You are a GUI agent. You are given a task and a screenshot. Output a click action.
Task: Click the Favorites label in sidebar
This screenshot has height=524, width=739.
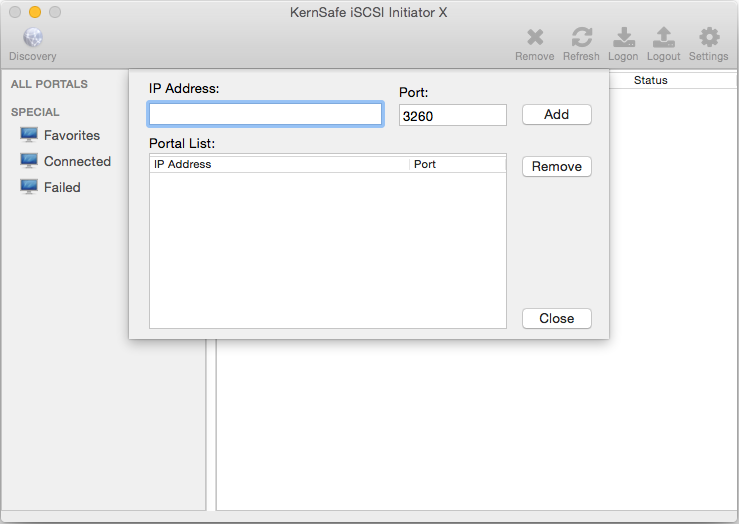72,135
